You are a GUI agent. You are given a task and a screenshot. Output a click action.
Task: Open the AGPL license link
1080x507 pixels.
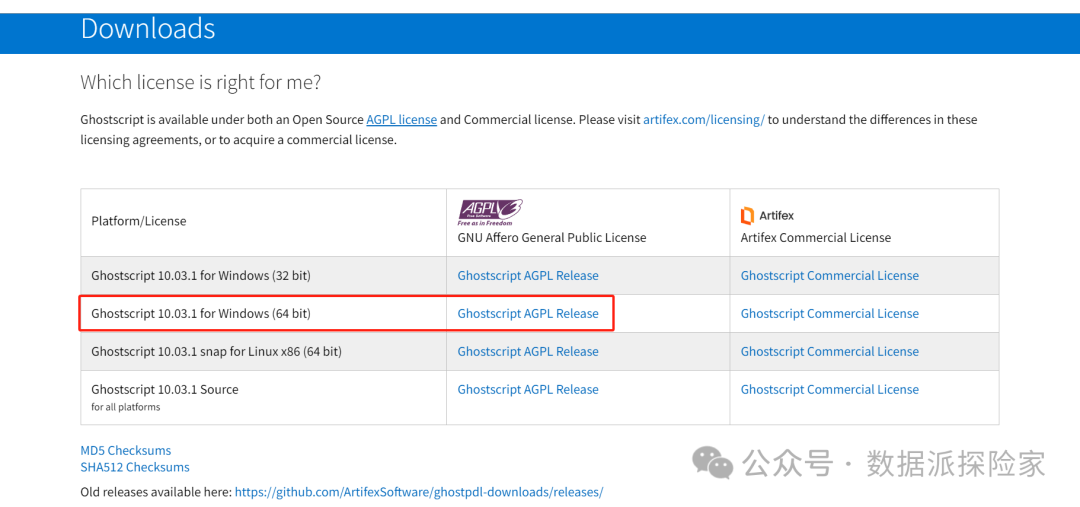tap(402, 119)
